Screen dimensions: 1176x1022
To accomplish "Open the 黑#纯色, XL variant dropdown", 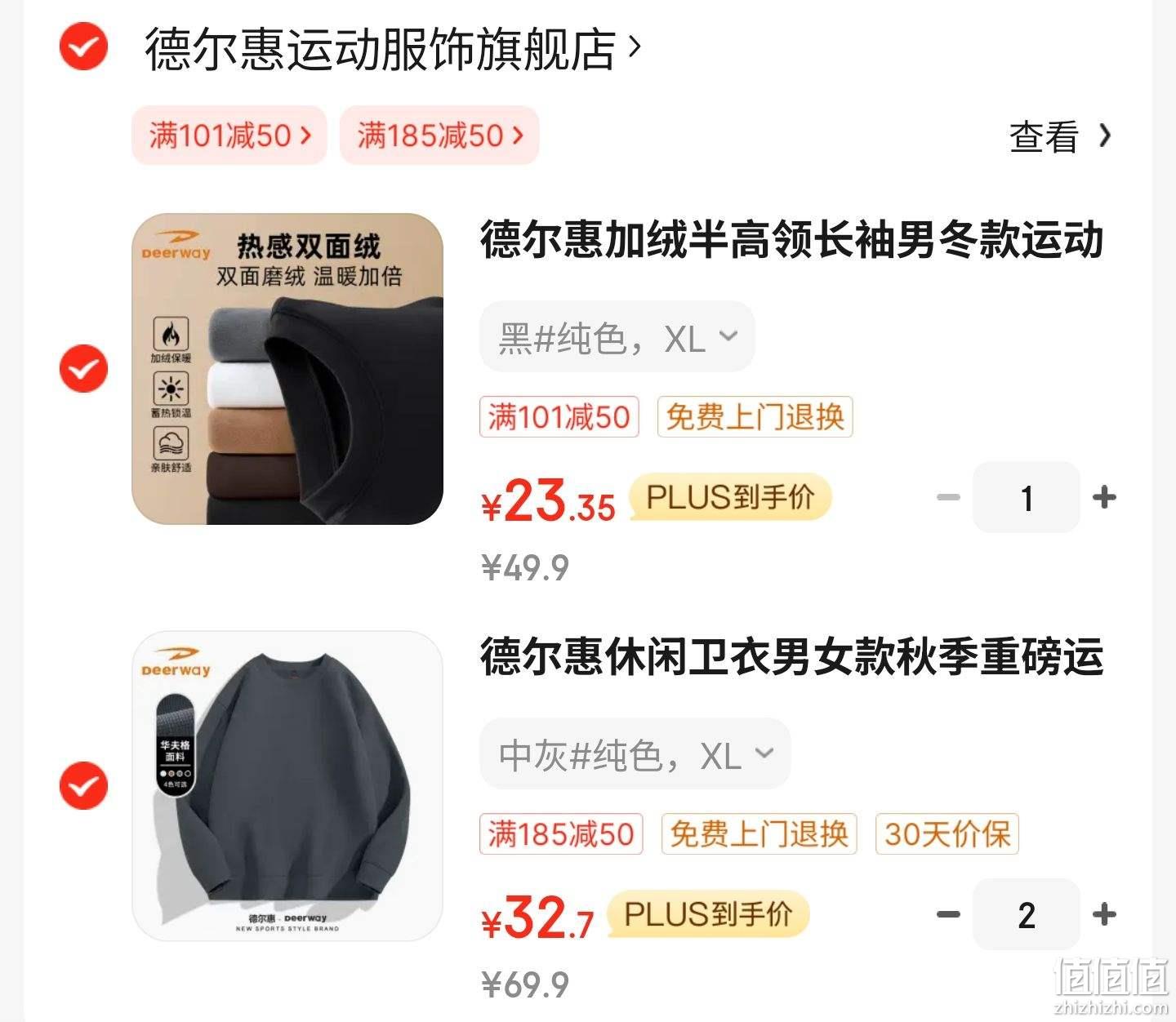I will pos(617,336).
